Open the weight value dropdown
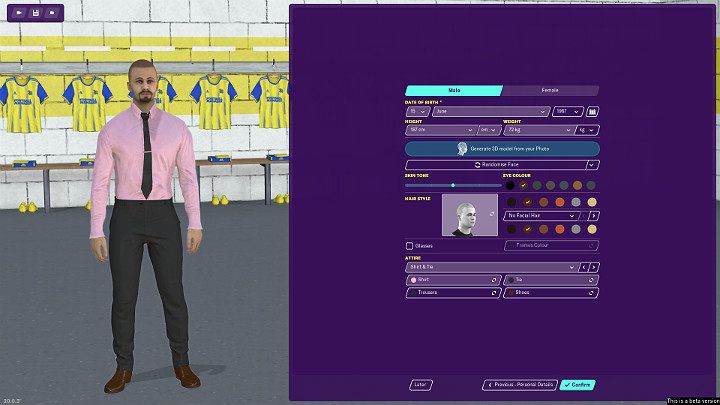This screenshot has height=405, width=720. point(539,130)
